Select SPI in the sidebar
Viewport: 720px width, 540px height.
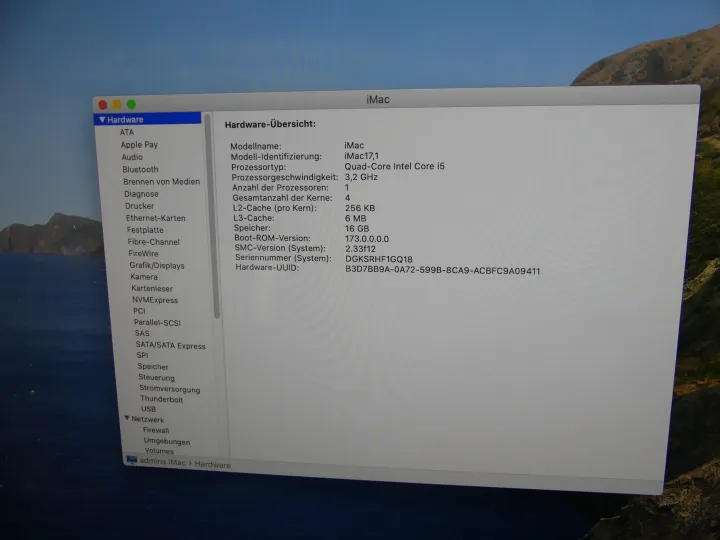[142, 355]
